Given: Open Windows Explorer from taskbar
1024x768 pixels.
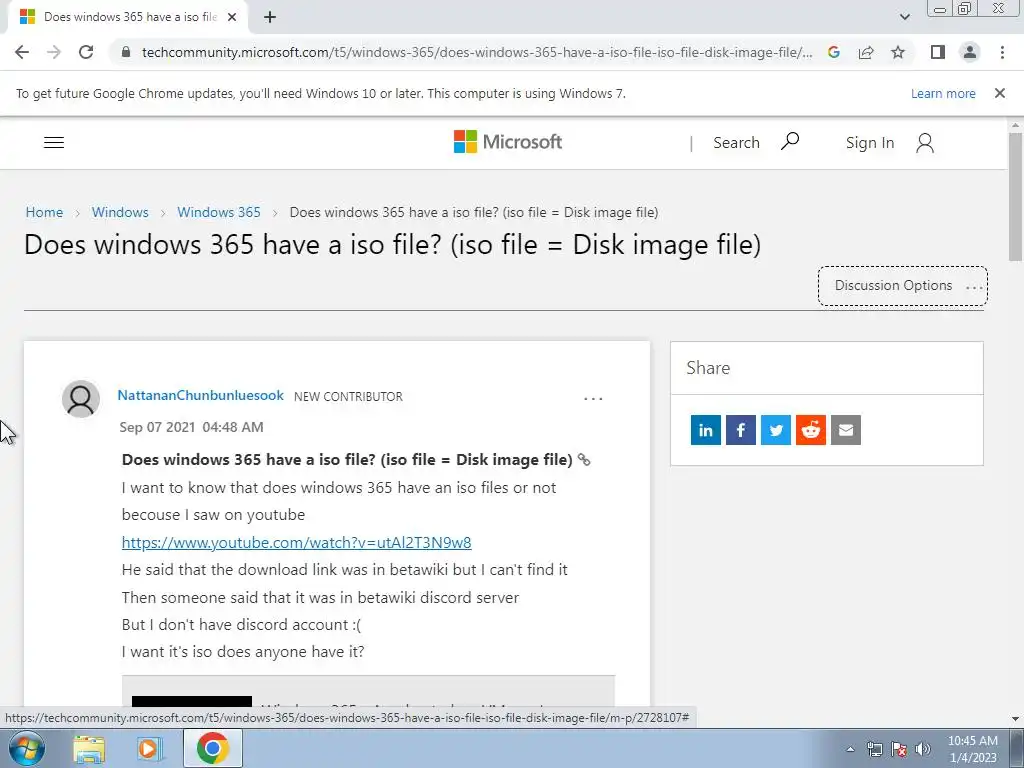Looking at the screenshot, I should pyautogui.click(x=89, y=748).
